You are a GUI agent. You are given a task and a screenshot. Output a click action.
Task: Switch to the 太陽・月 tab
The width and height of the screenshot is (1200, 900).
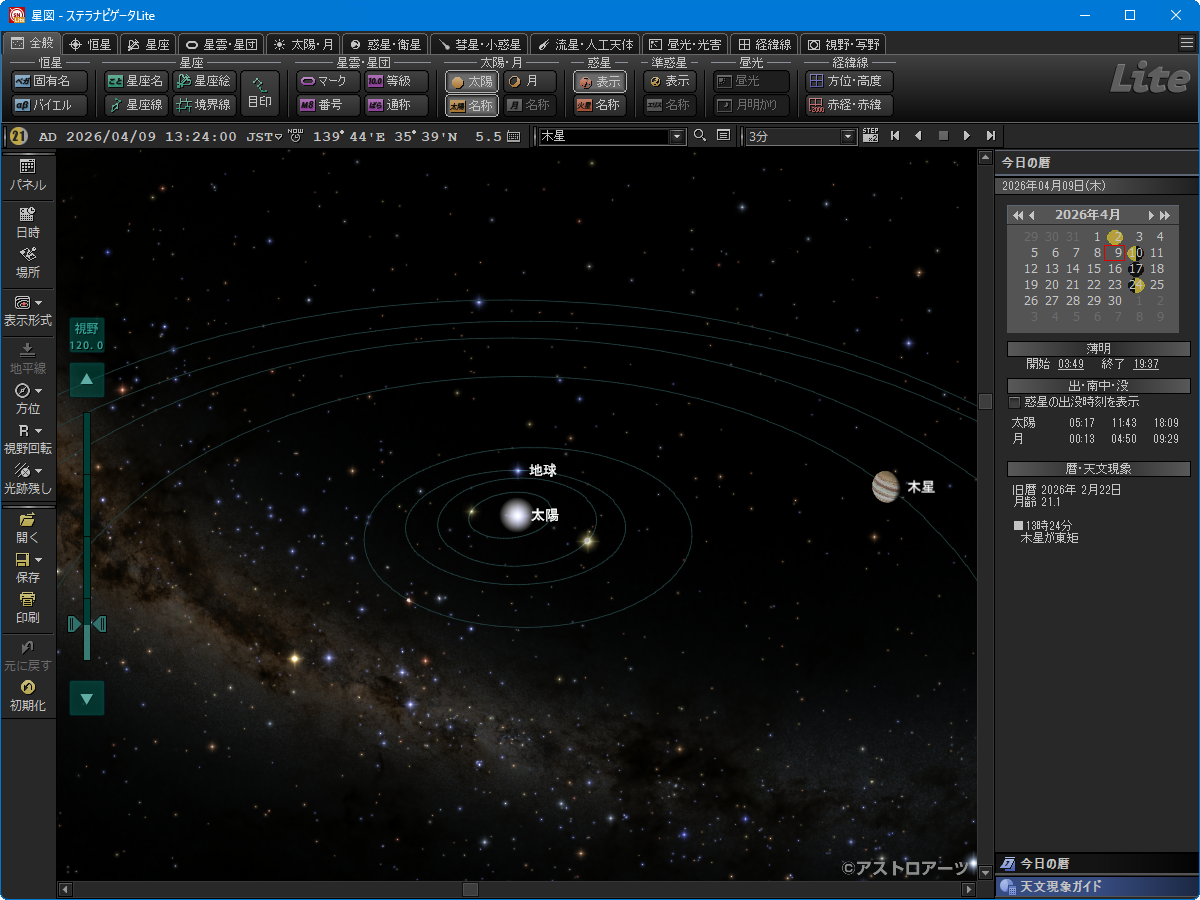coord(304,44)
